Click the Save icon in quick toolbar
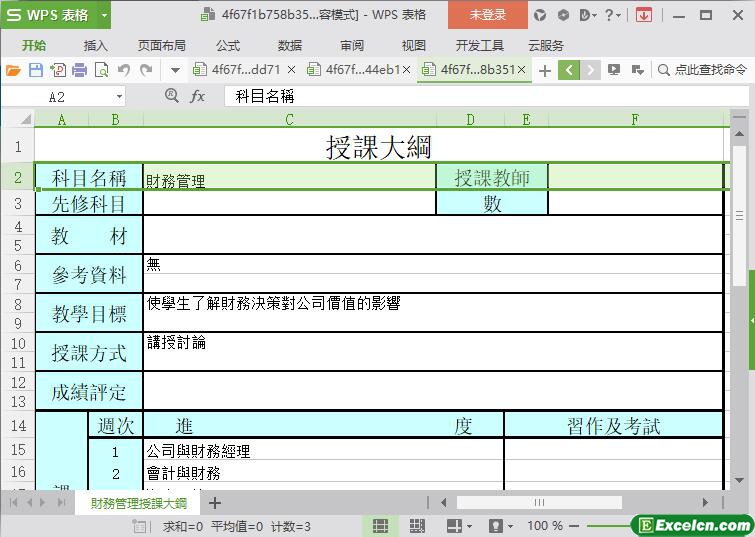The width and height of the screenshot is (755, 537). point(35,70)
